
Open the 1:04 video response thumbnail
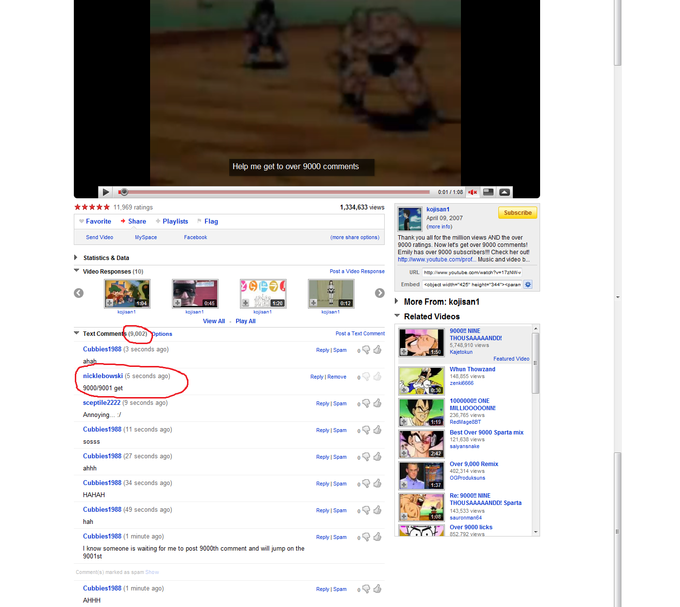click(x=127, y=294)
